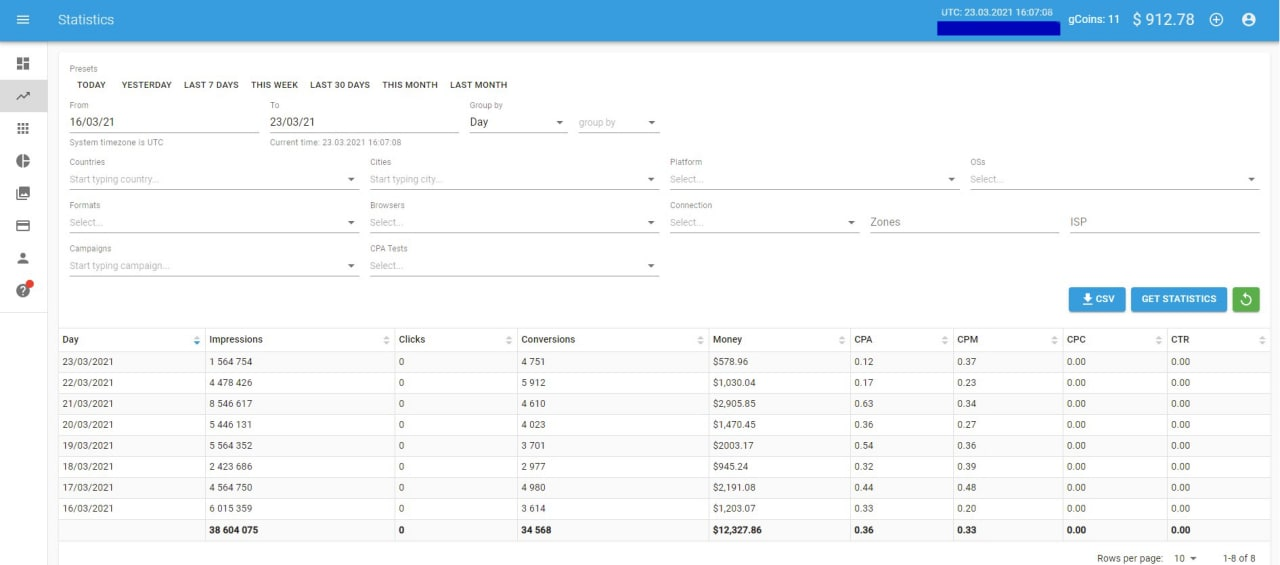Sort by CPC column arrows
1280x565 pixels.
[1159, 341]
